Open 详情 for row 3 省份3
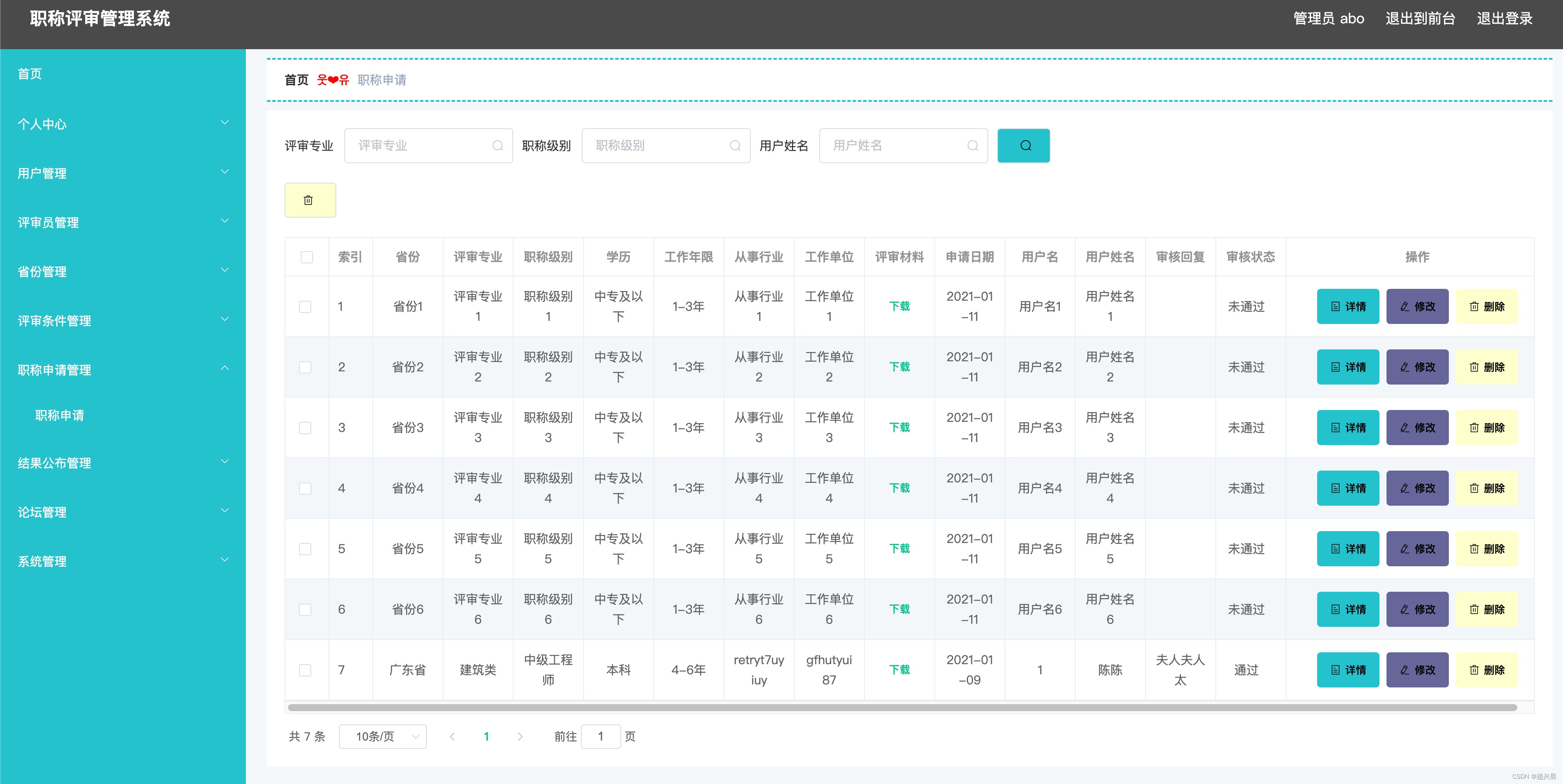The image size is (1563, 784). click(1347, 428)
